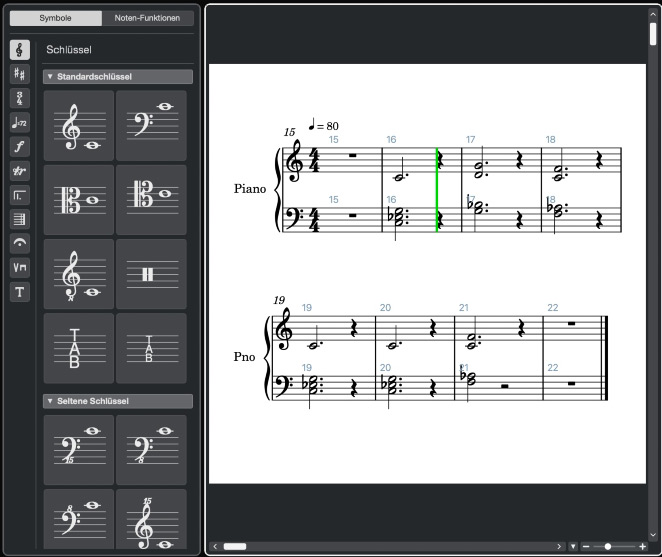Click the Pno staff label
The height and width of the screenshot is (557, 662).
(x=244, y=357)
